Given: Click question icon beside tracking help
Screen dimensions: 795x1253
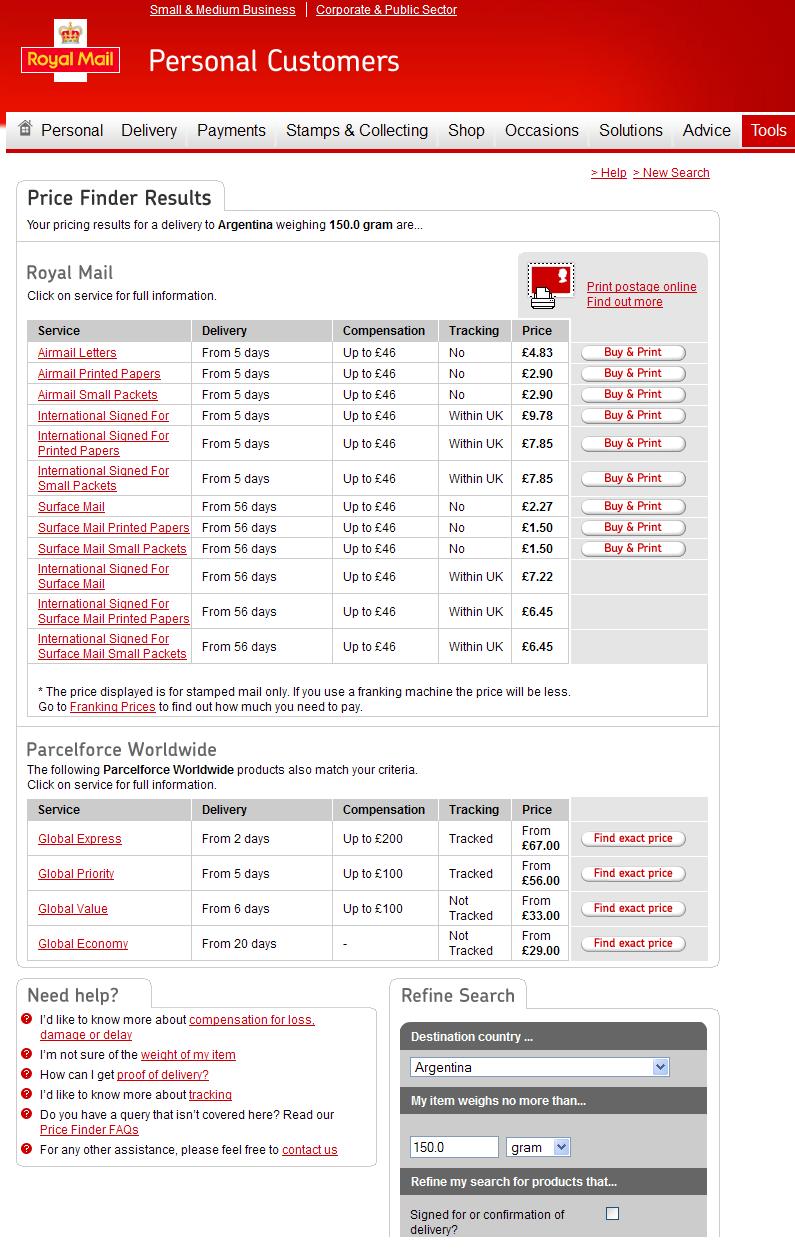Looking at the screenshot, I should (26, 1094).
